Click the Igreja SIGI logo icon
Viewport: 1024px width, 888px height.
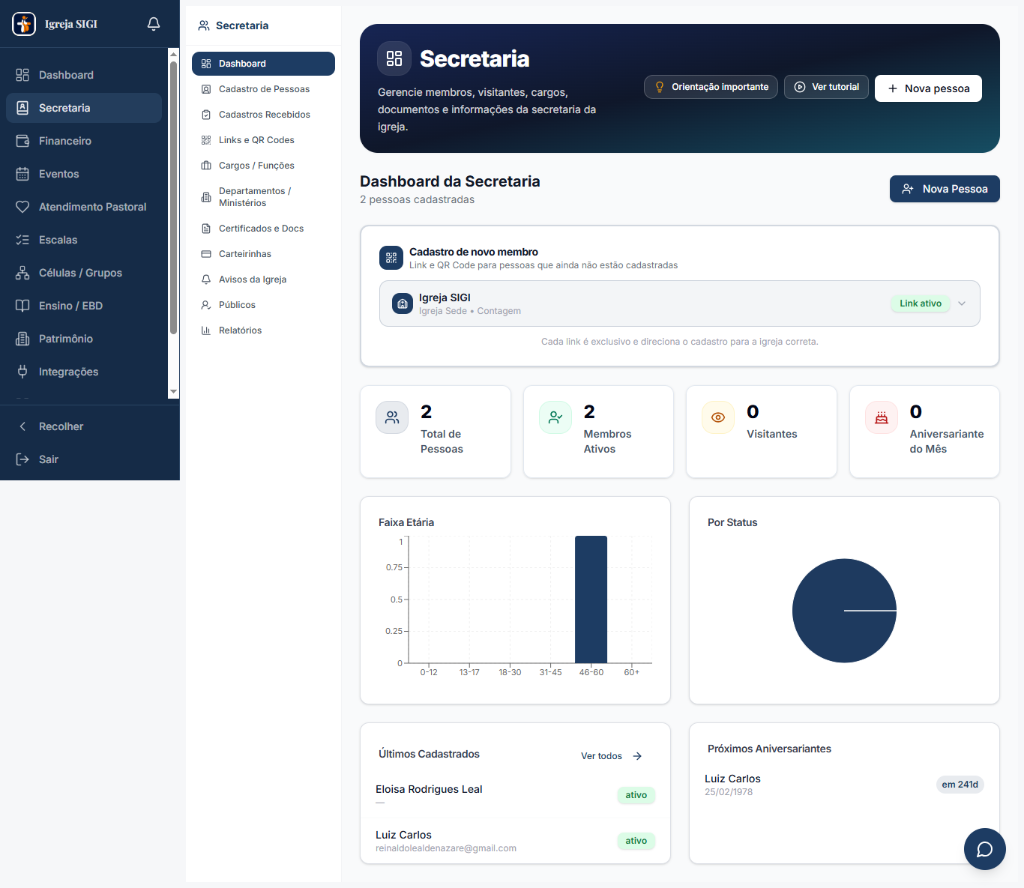click(24, 24)
